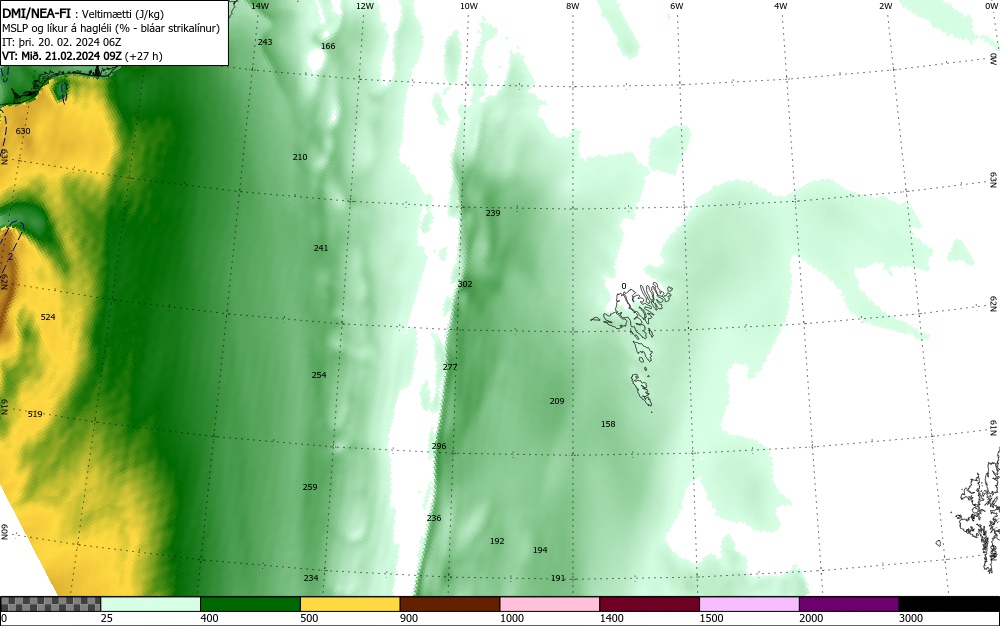Click the 12W longitude label
This screenshot has height=626, width=1000.
click(x=365, y=6)
